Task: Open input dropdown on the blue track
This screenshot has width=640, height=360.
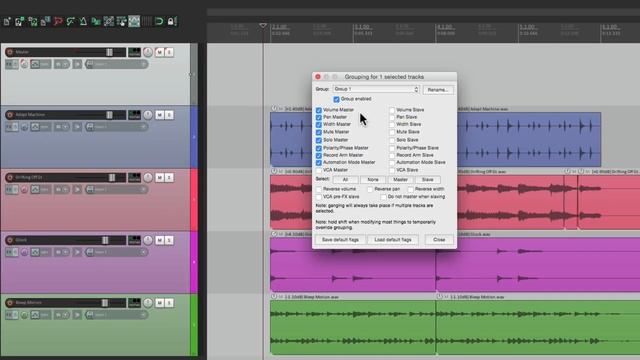Action: pyautogui.click(x=116, y=127)
